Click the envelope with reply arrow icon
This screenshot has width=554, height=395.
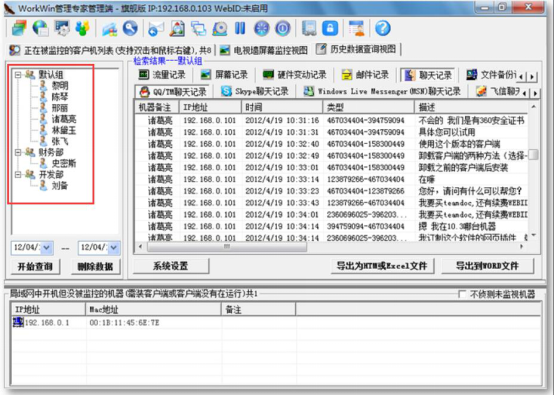(x=155, y=28)
